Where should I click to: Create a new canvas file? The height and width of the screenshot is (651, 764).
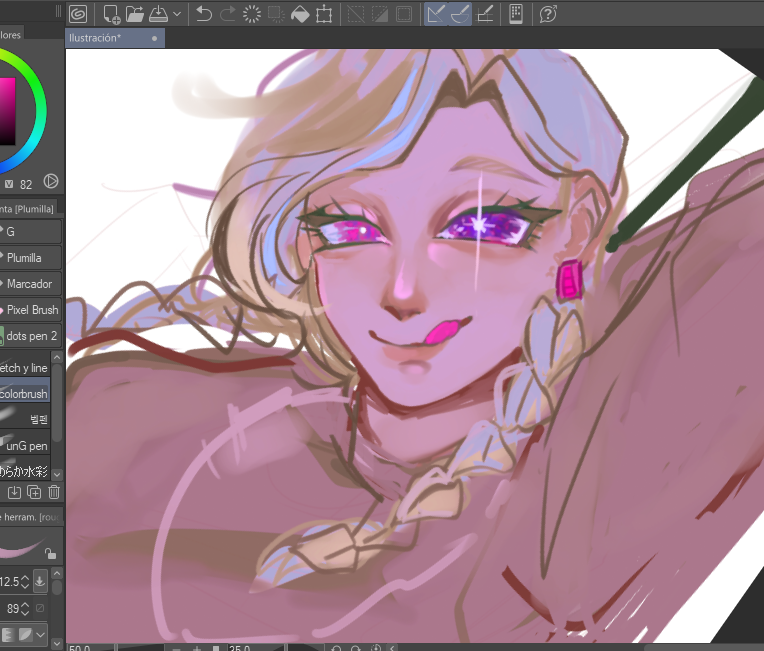point(112,14)
